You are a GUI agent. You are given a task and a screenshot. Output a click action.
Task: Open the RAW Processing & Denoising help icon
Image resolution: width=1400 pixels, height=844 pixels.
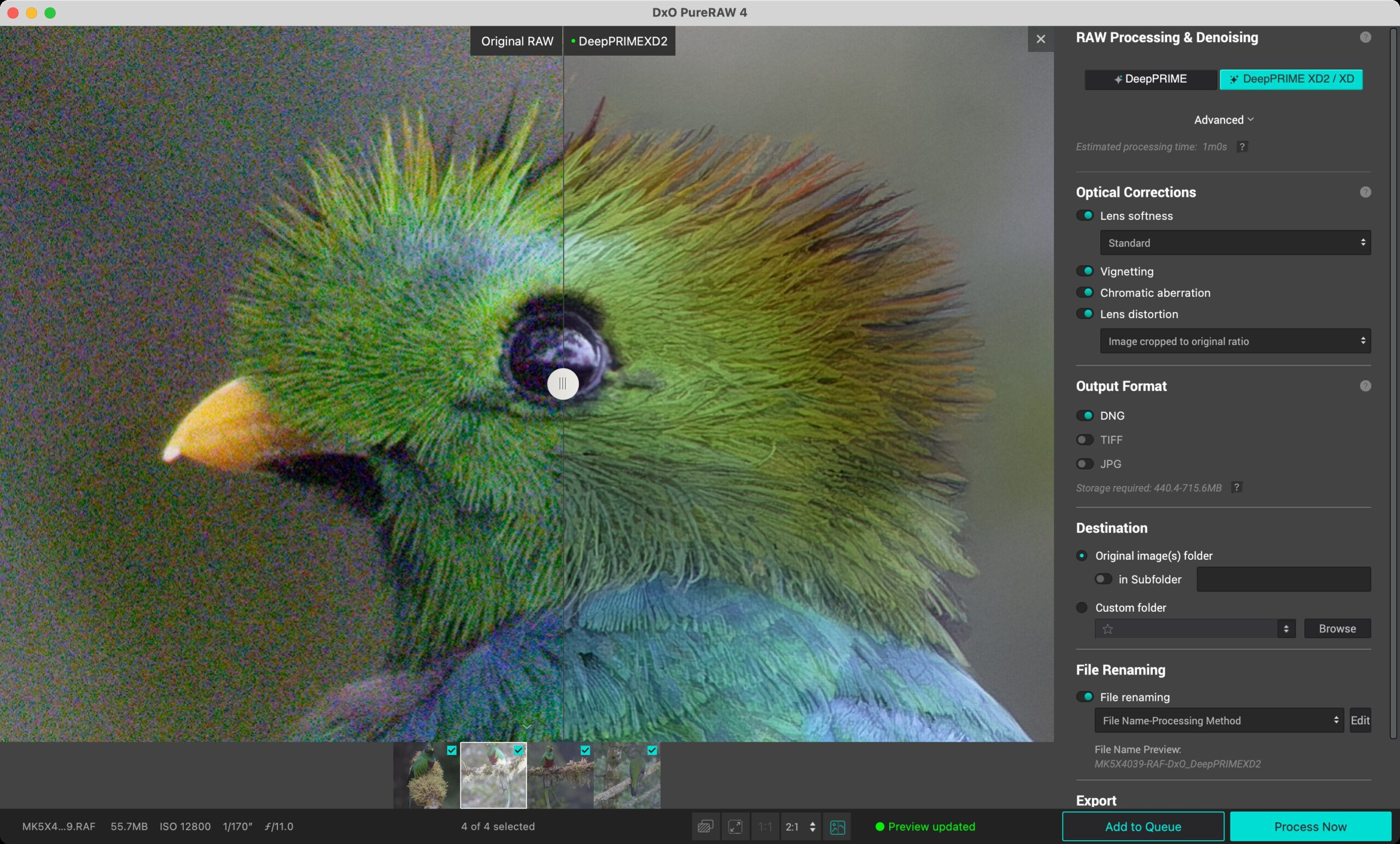pos(1366,38)
